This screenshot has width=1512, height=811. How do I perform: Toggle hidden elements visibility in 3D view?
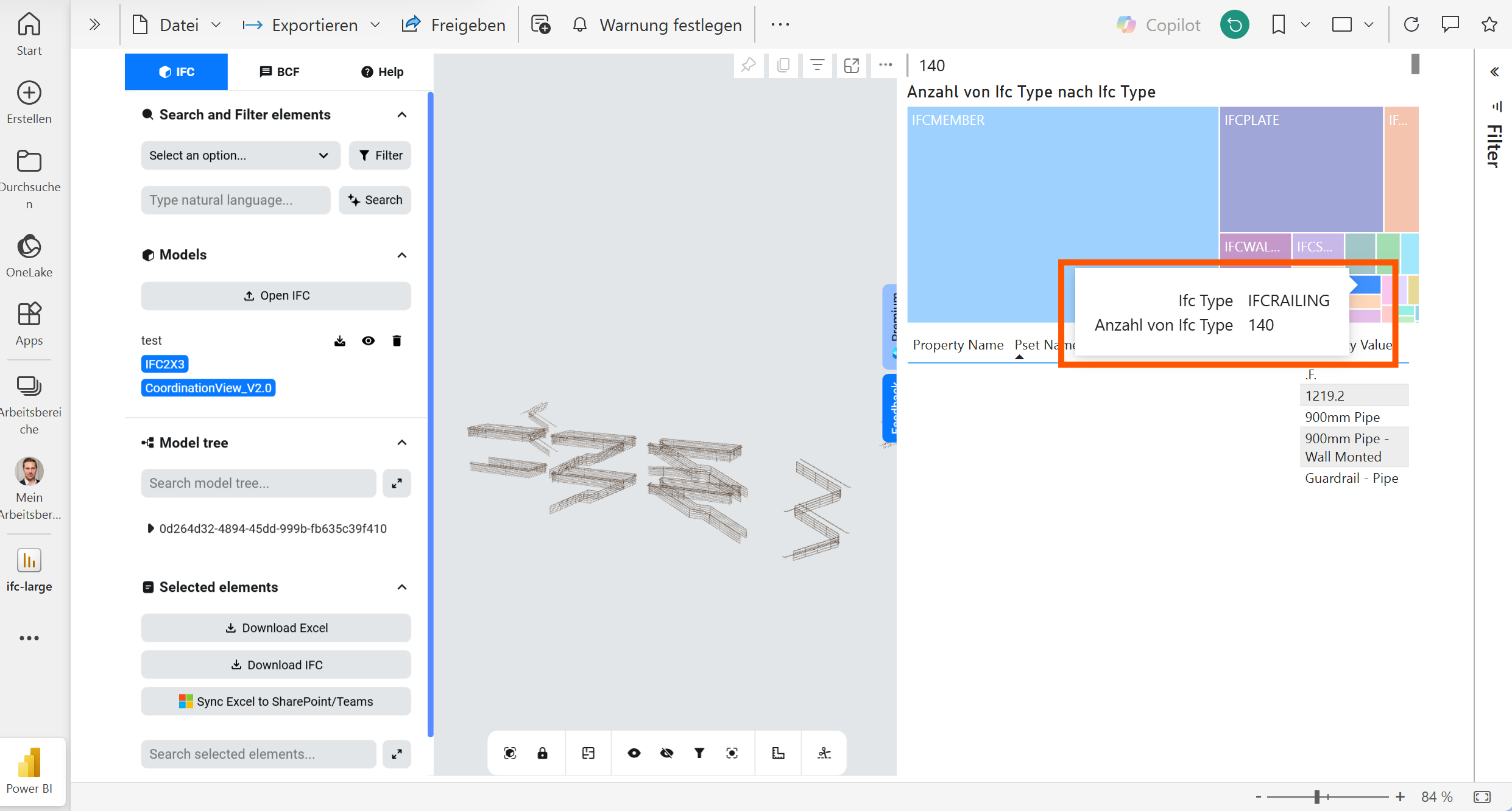(666, 753)
